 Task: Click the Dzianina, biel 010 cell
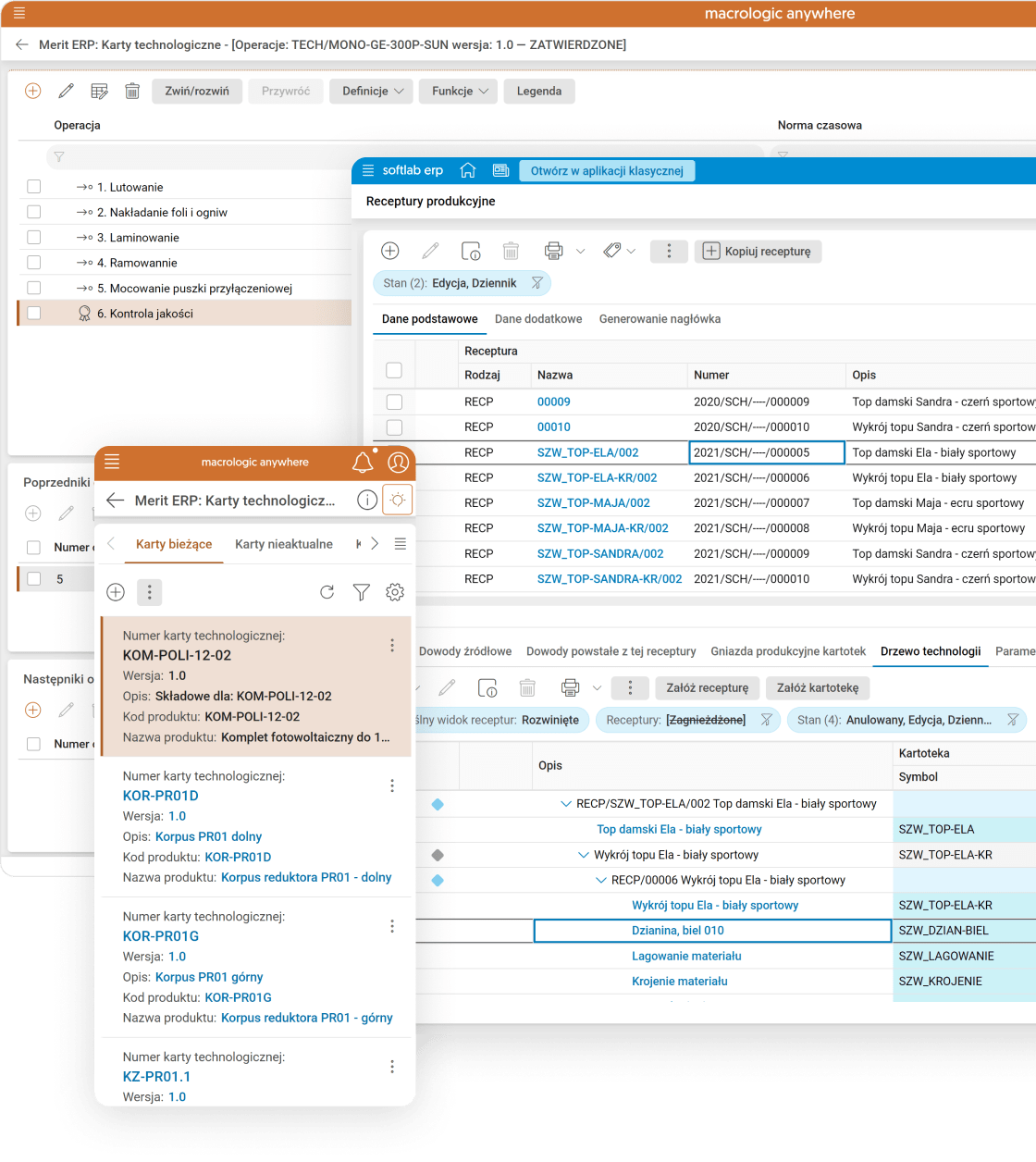click(x=678, y=931)
